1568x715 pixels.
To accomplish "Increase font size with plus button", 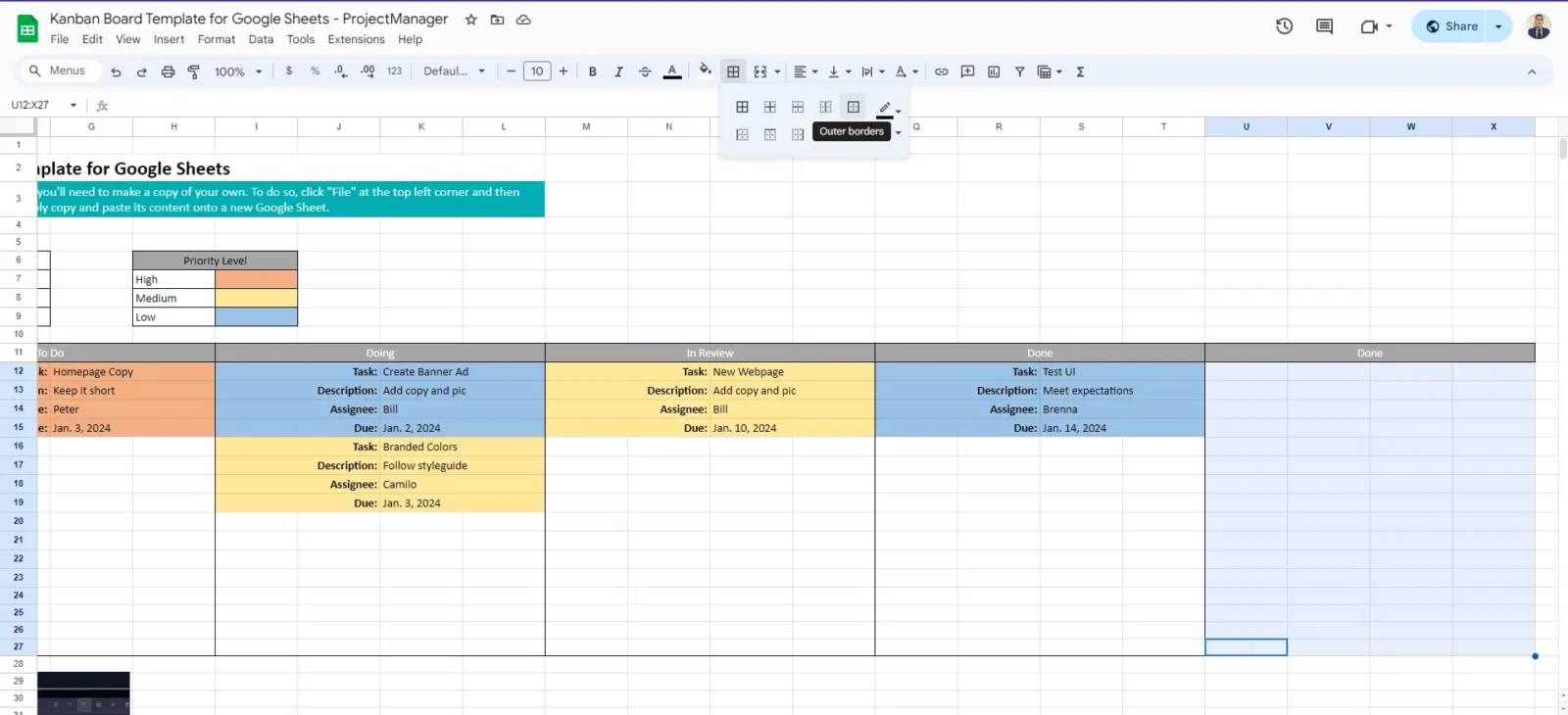I will click(563, 71).
